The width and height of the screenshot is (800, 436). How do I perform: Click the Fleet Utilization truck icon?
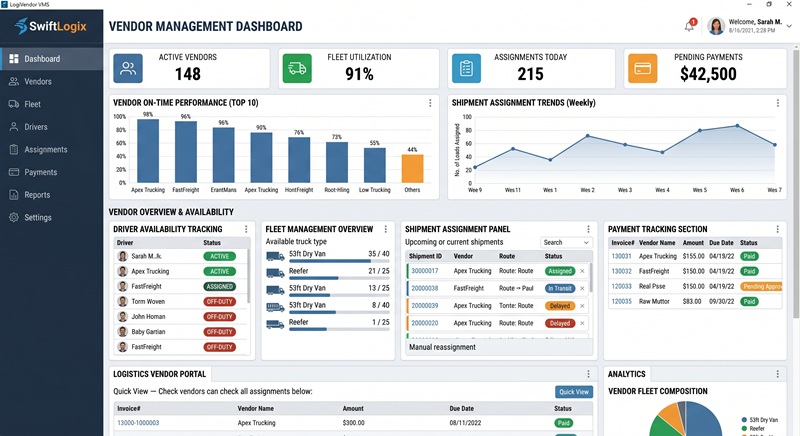(x=297, y=68)
